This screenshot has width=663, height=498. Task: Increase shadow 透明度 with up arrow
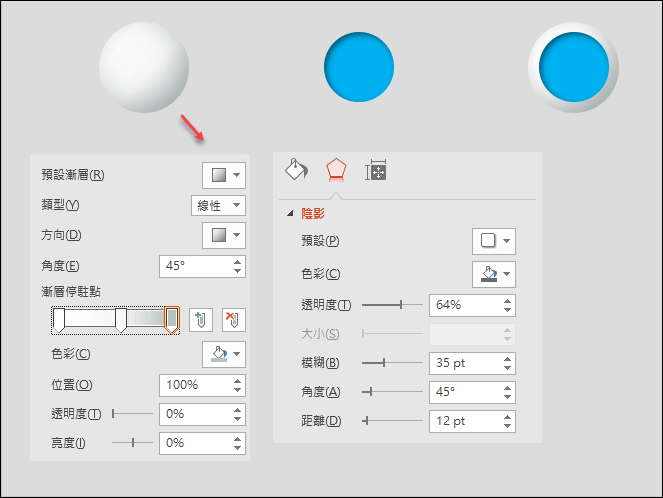tap(507, 301)
